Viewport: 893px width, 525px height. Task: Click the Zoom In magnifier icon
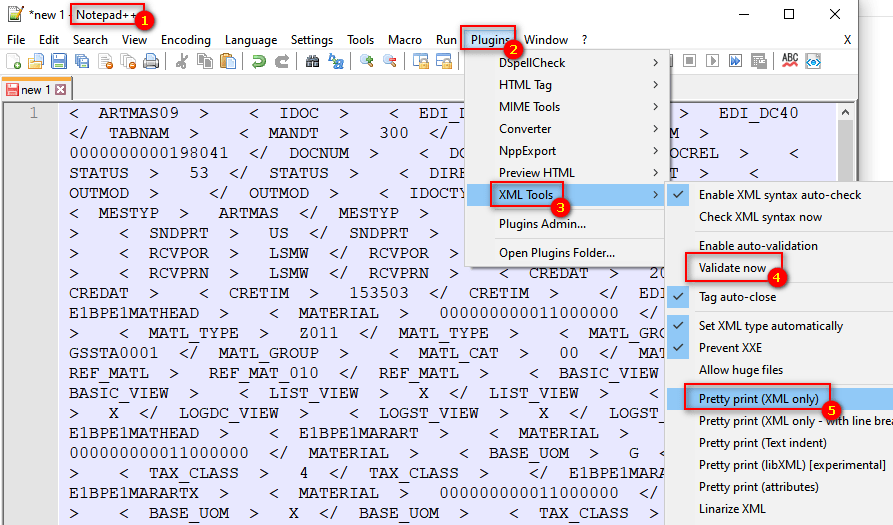[366, 62]
